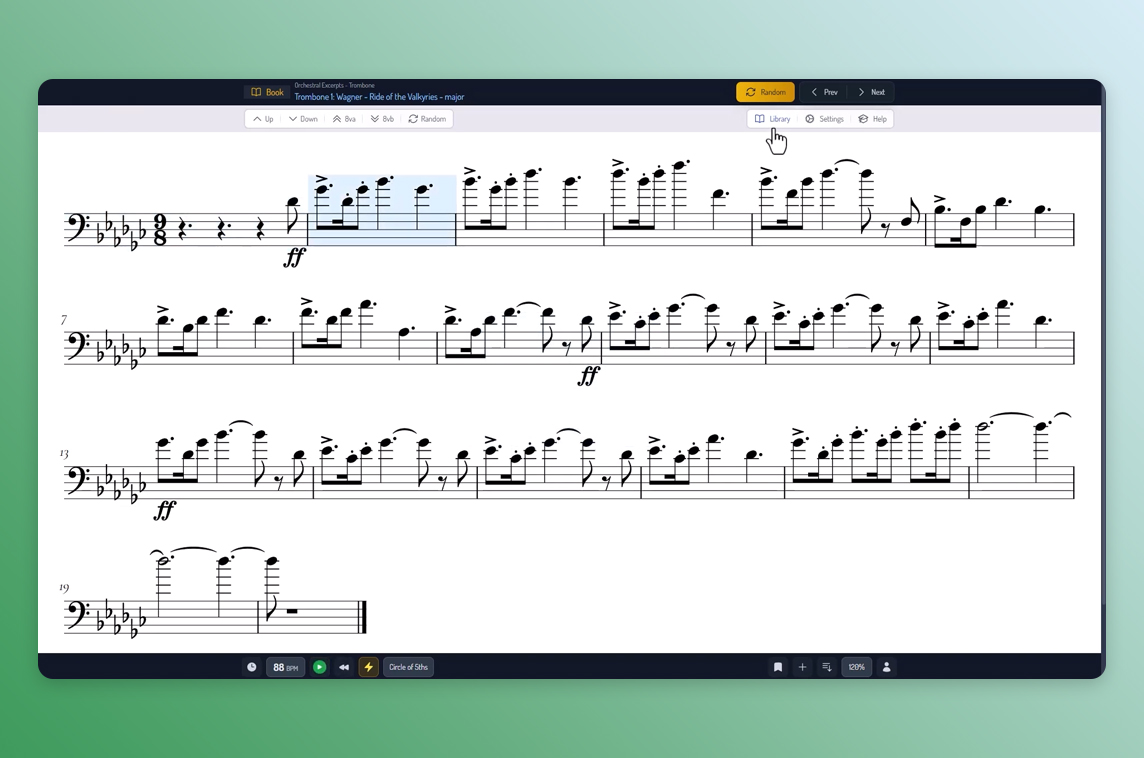Click the 88 BPM tempo field
The image size is (1144, 758).
[286, 667]
